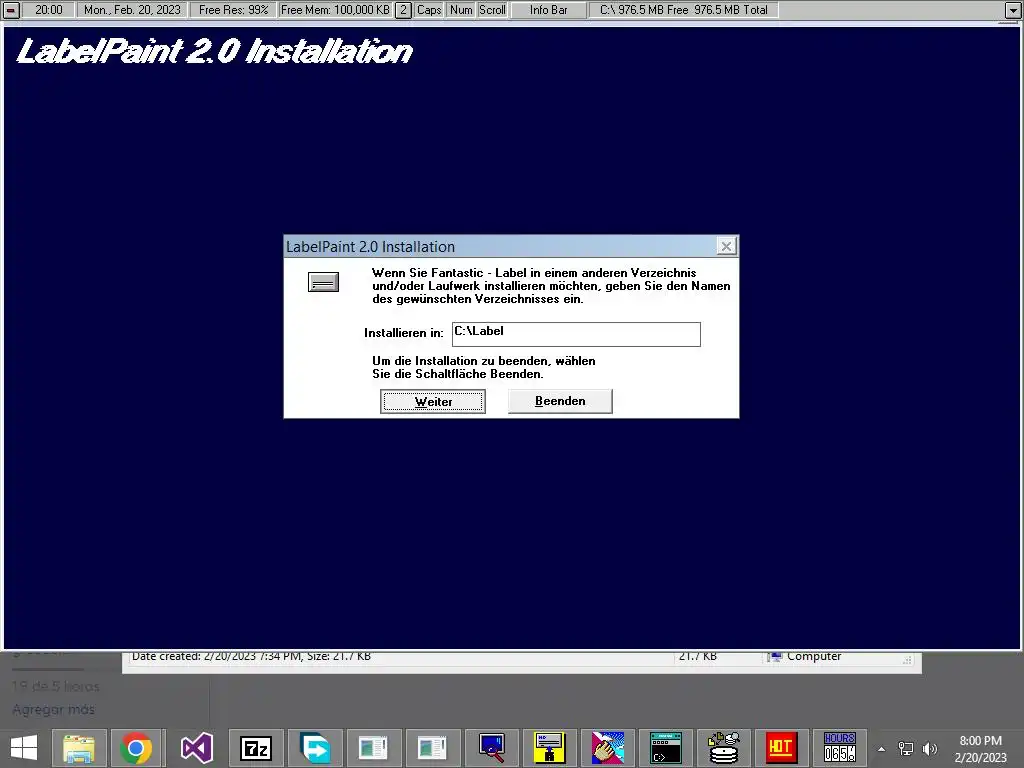Click the Weiter button
Screen dimensions: 1024x768
(432, 402)
